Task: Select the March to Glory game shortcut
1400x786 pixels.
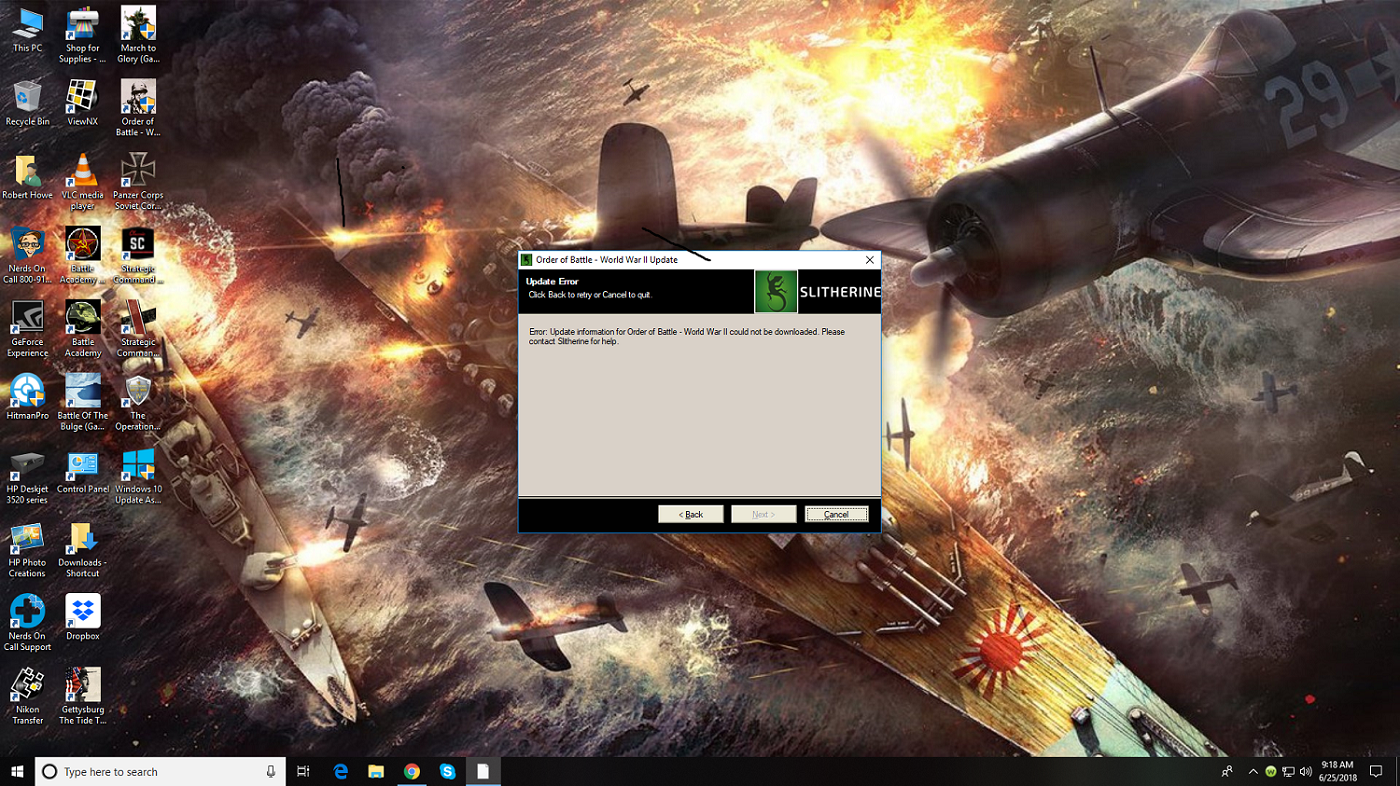Action: (x=137, y=35)
